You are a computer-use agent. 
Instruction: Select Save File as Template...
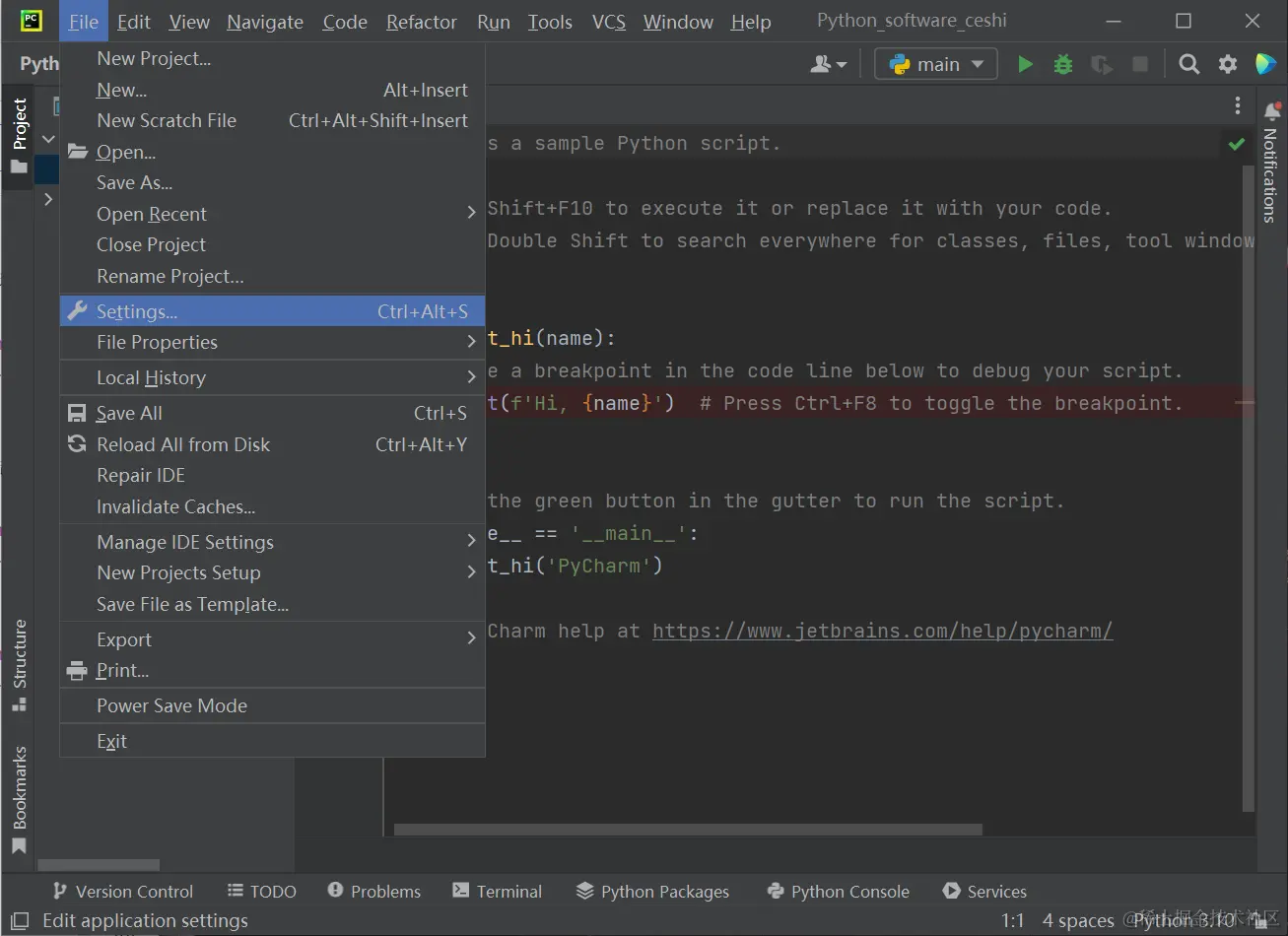(x=273, y=604)
